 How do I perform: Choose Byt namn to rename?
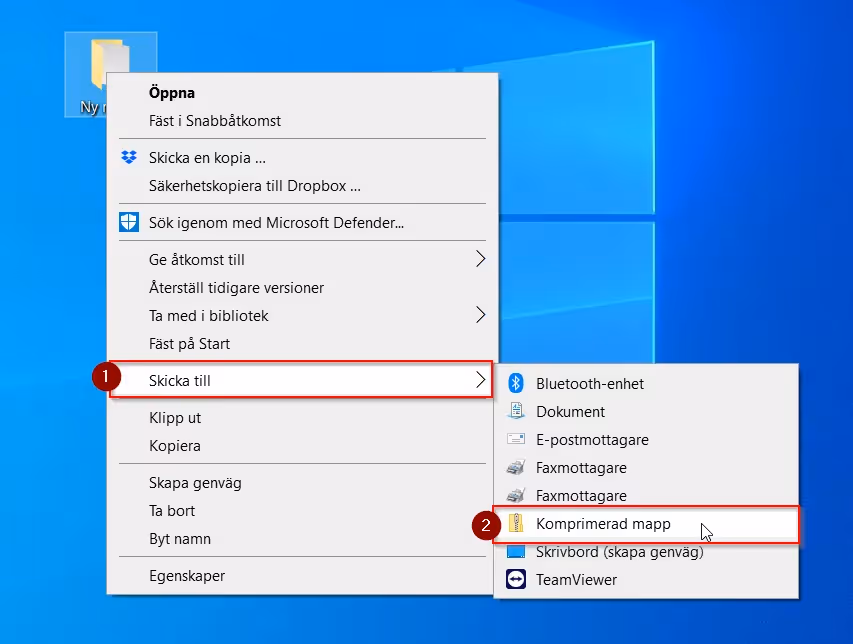pos(302,539)
